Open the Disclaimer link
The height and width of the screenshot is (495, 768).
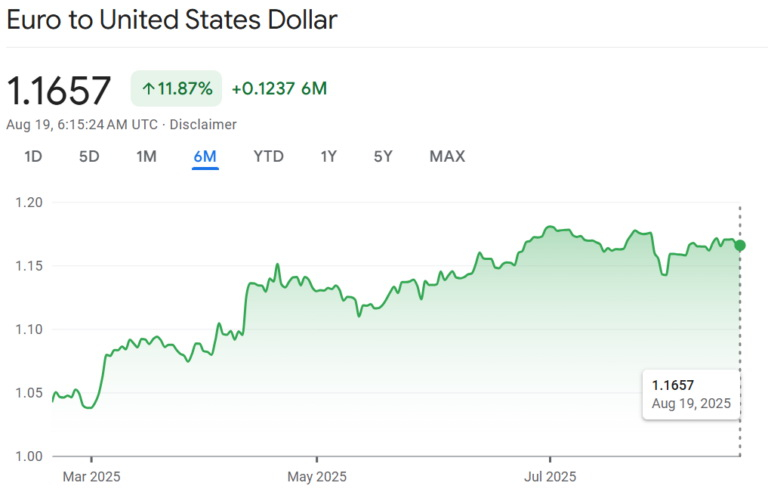[x=204, y=125]
